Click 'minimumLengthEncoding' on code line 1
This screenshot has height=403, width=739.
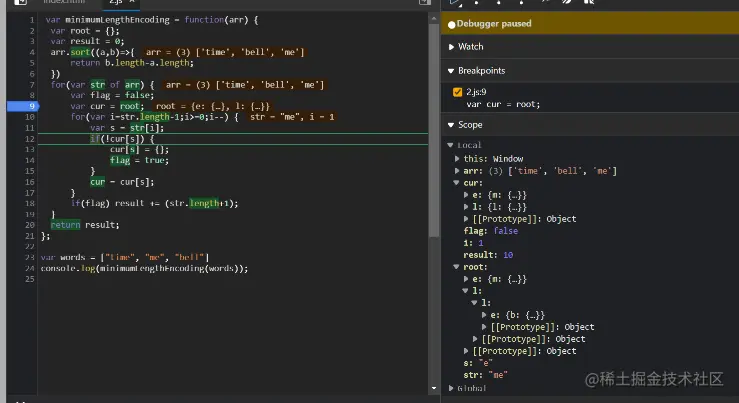(117, 20)
